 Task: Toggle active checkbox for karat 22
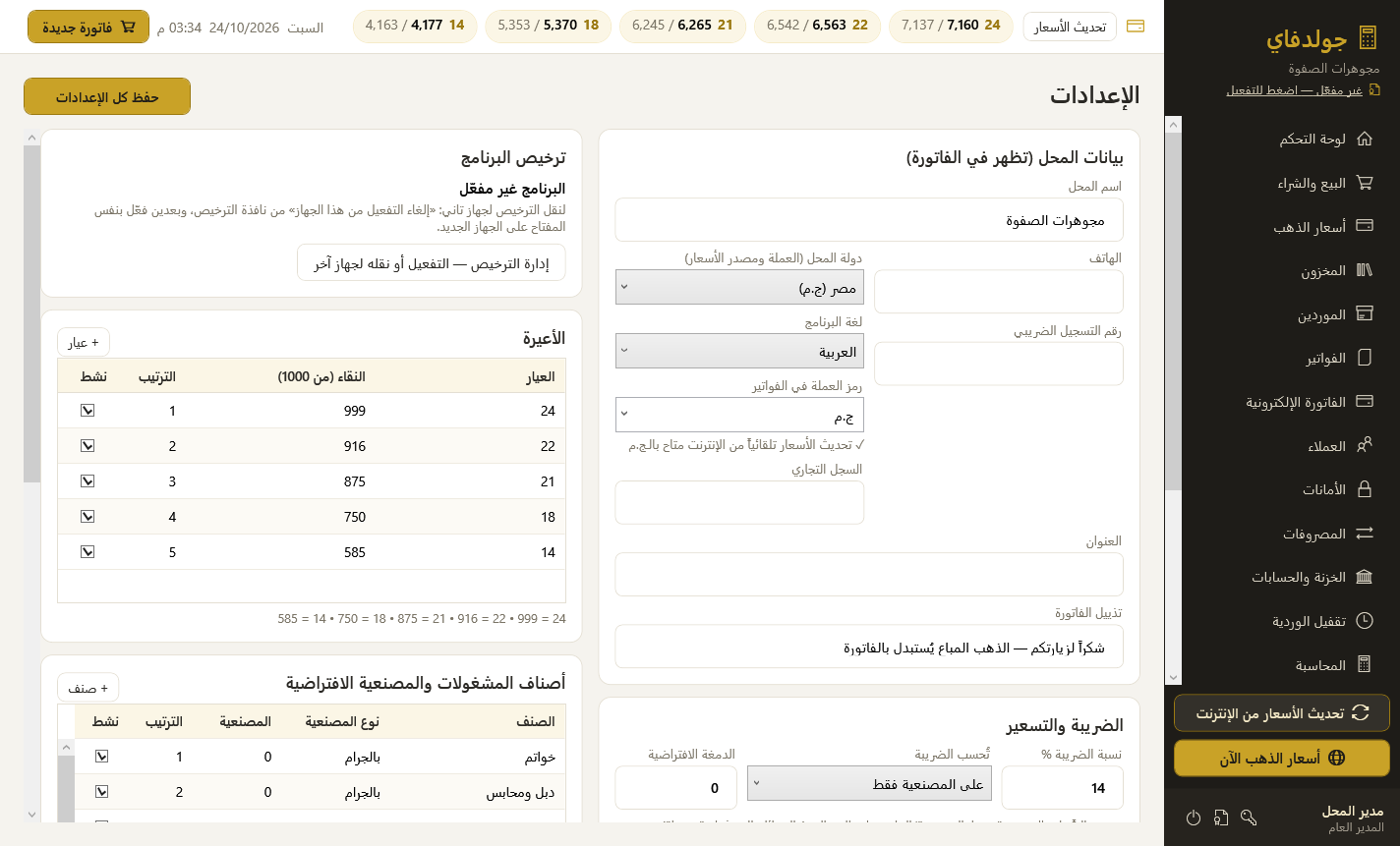coord(87,446)
